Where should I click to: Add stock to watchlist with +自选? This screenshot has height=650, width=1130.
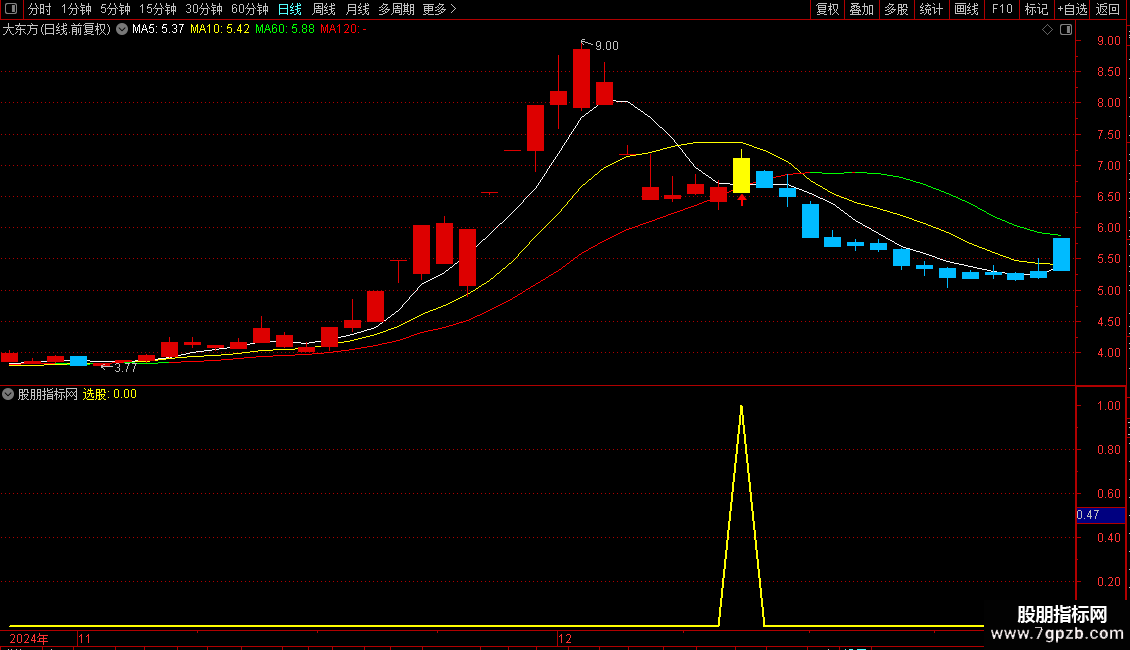click(x=1072, y=9)
